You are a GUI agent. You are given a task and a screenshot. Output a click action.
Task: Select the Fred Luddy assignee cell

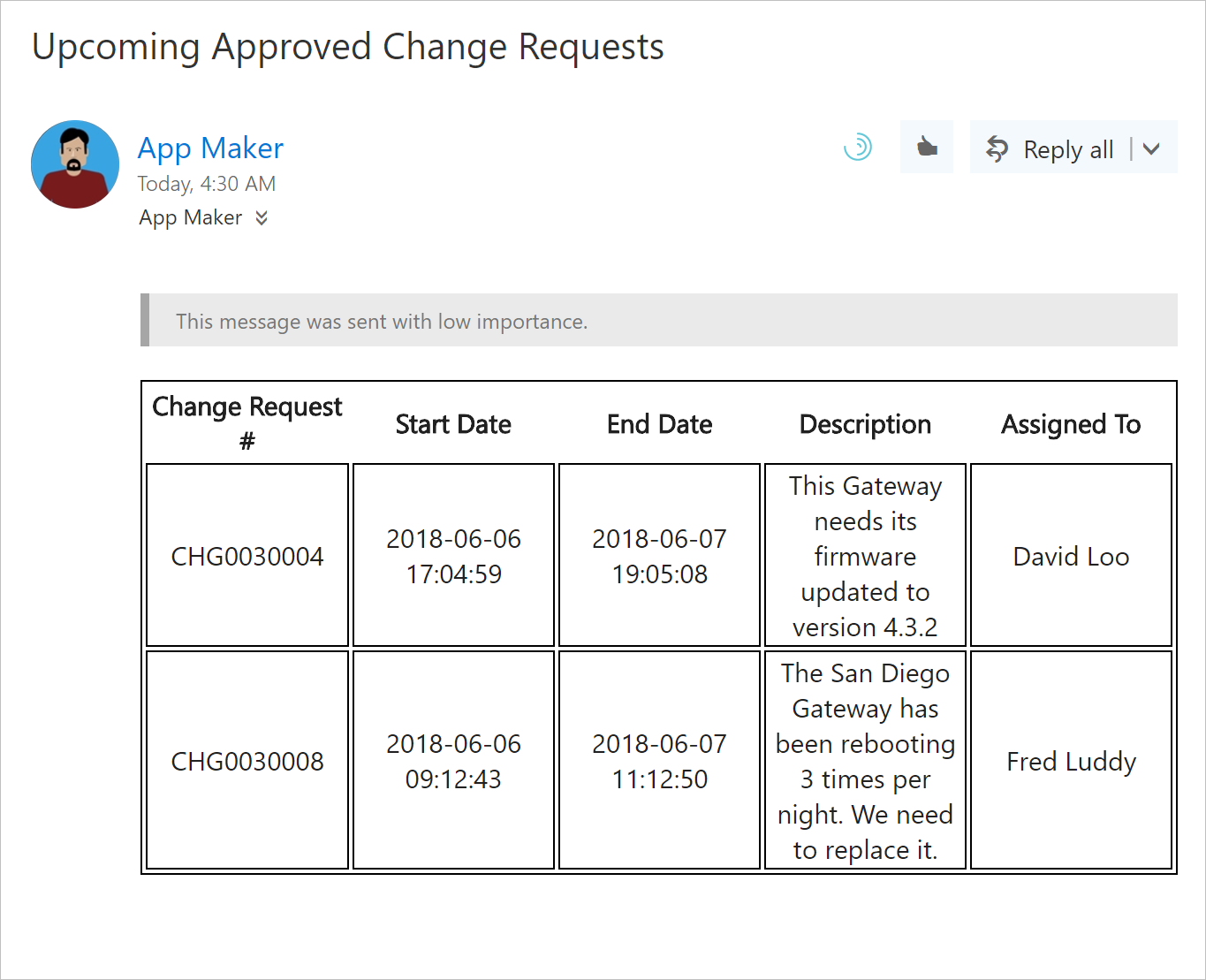point(1071,761)
